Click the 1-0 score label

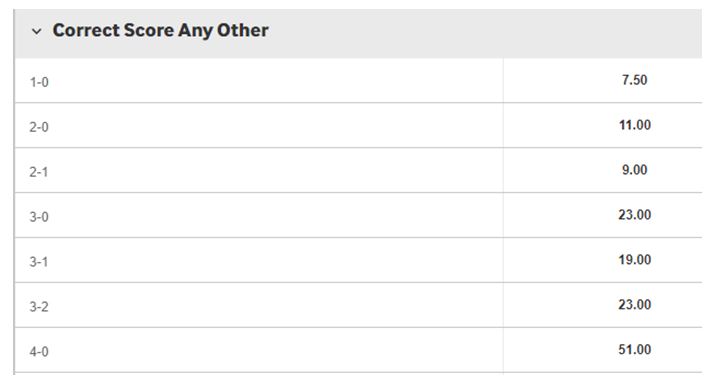(39, 82)
